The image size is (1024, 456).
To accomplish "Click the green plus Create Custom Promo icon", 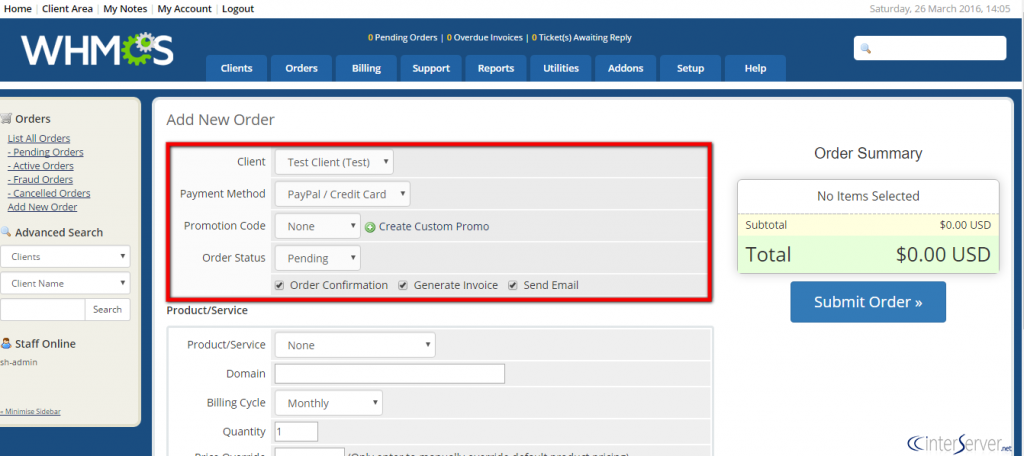I will (x=370, y=227).
